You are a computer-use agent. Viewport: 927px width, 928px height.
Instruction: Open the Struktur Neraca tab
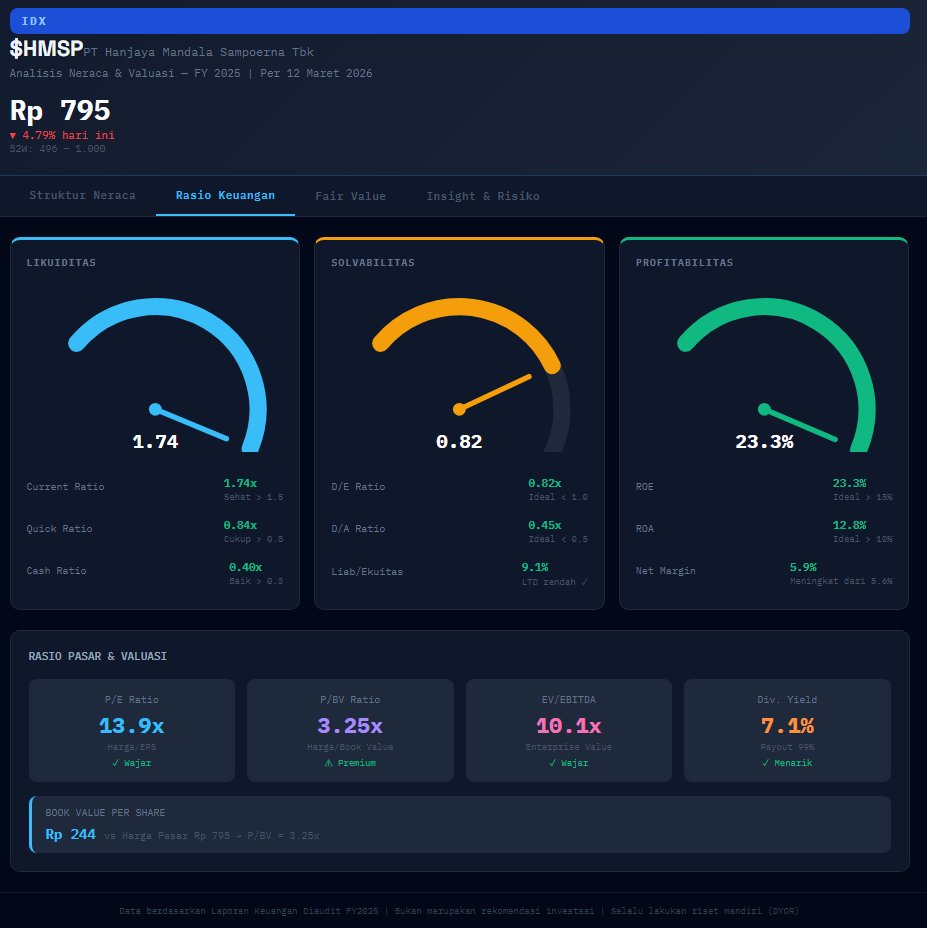(82, 195)
